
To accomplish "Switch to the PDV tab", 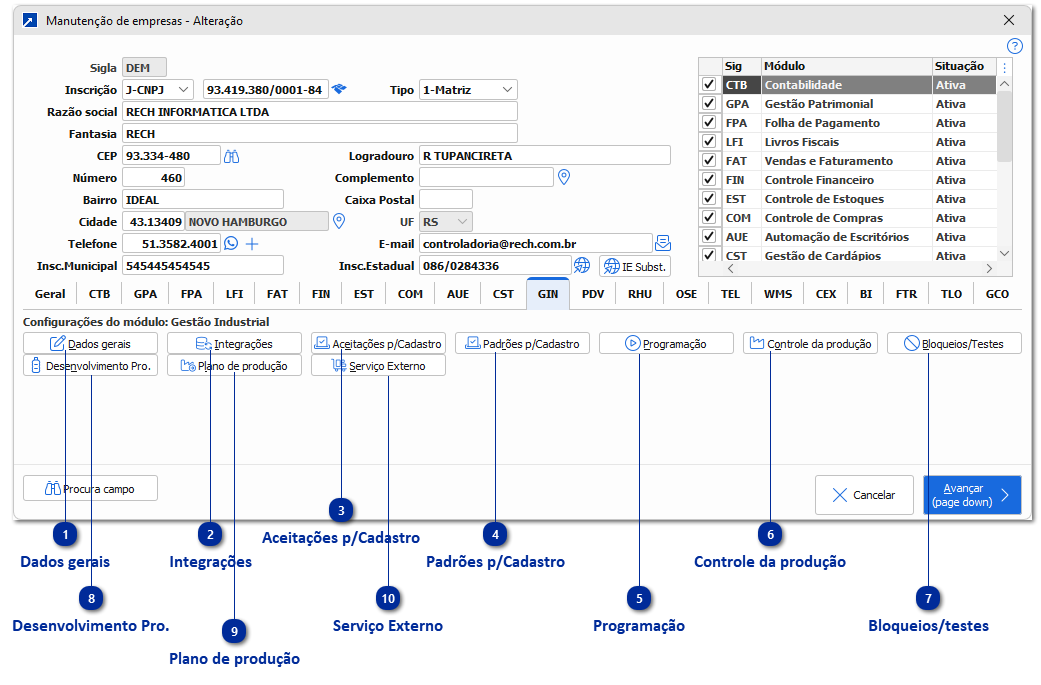I will click(x=593, y=294).
